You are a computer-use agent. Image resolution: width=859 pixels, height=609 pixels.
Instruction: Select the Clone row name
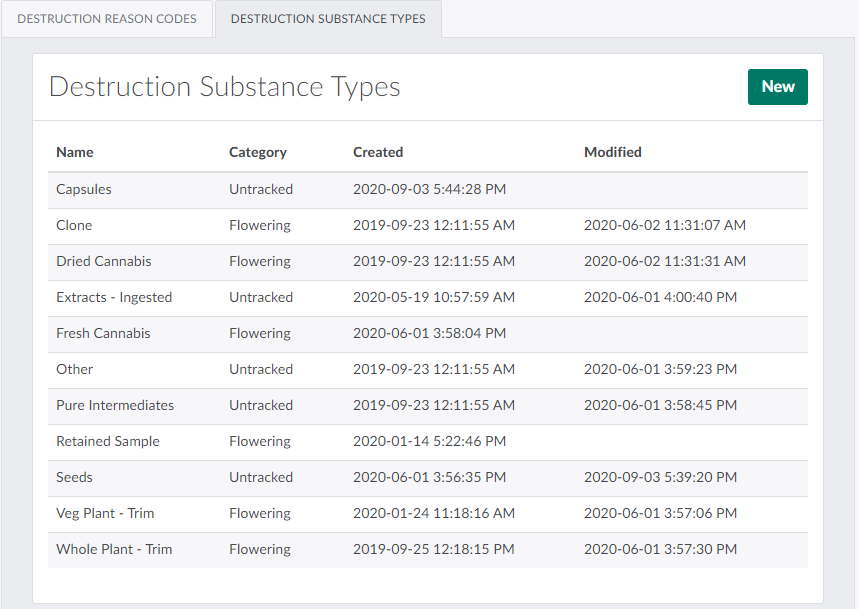point(74,226)
